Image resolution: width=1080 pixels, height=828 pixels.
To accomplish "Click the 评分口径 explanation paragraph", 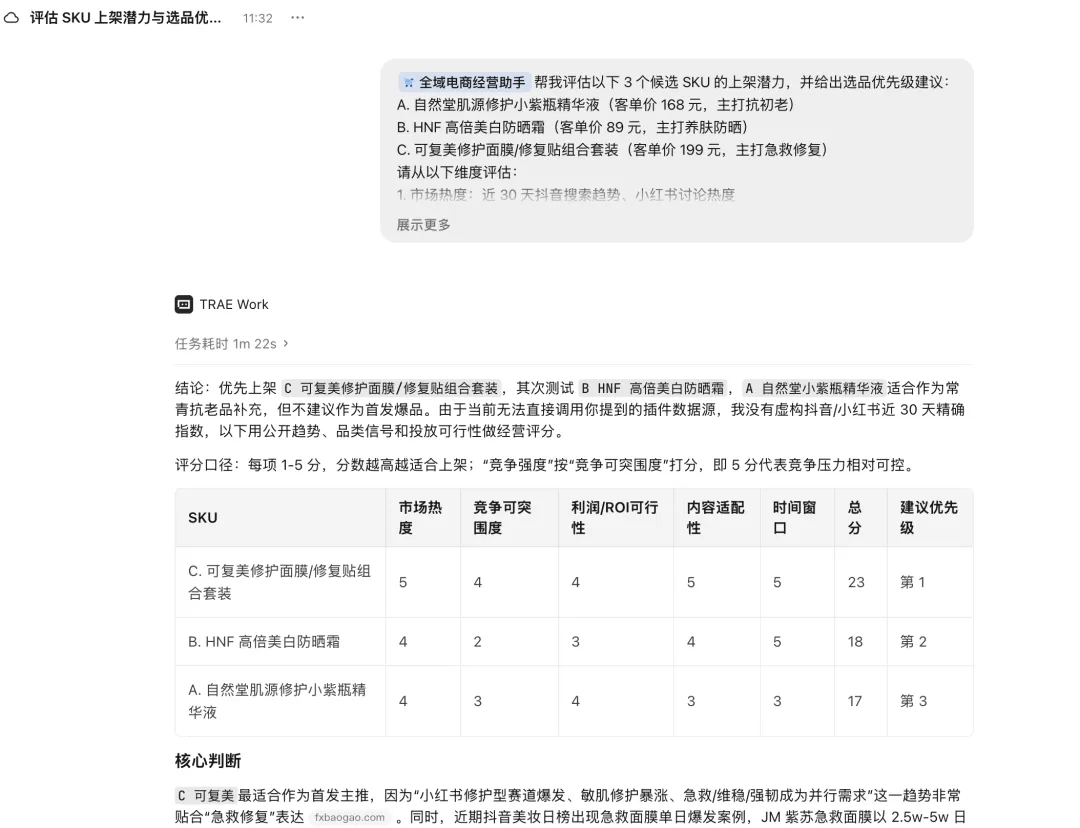I will 547,465.
